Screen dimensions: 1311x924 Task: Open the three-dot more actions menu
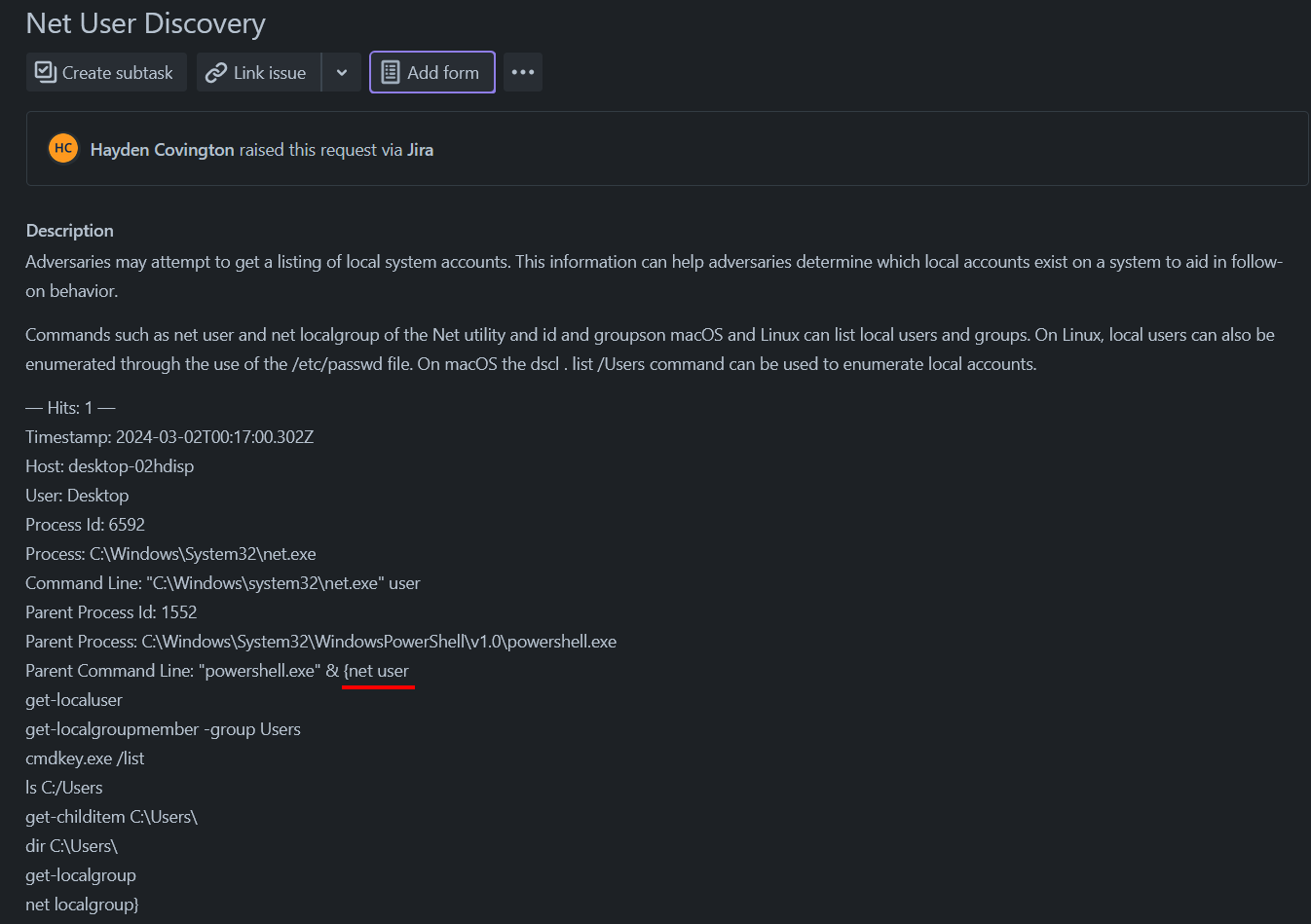pos(523,72)
